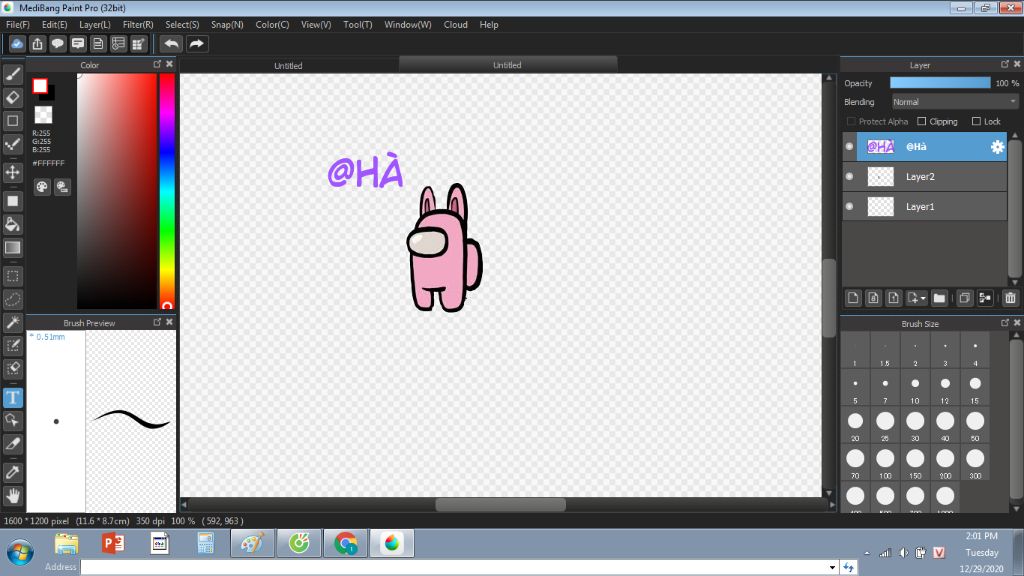The image size is (1024, 576).
Task: Adjust the layer Opacity slider
Action: [940, 83]
